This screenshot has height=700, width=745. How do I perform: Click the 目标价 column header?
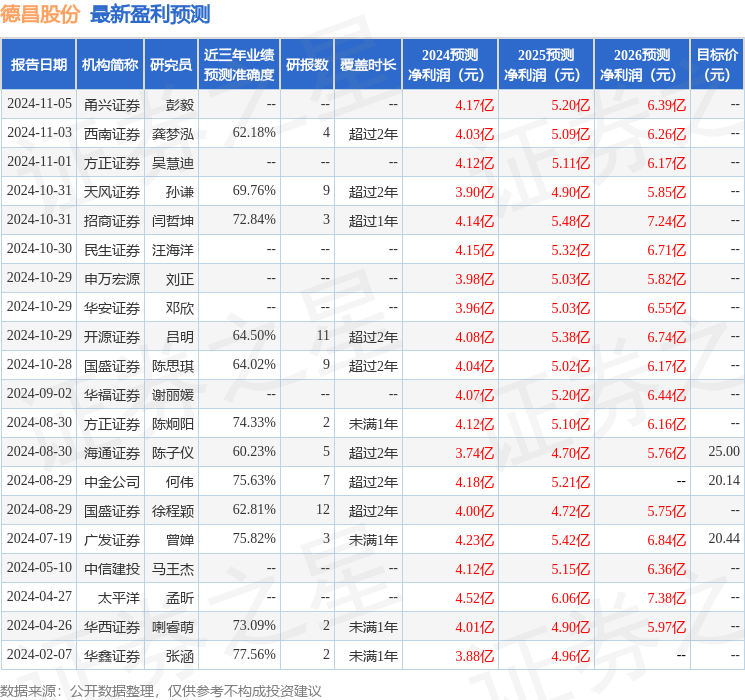717,65
